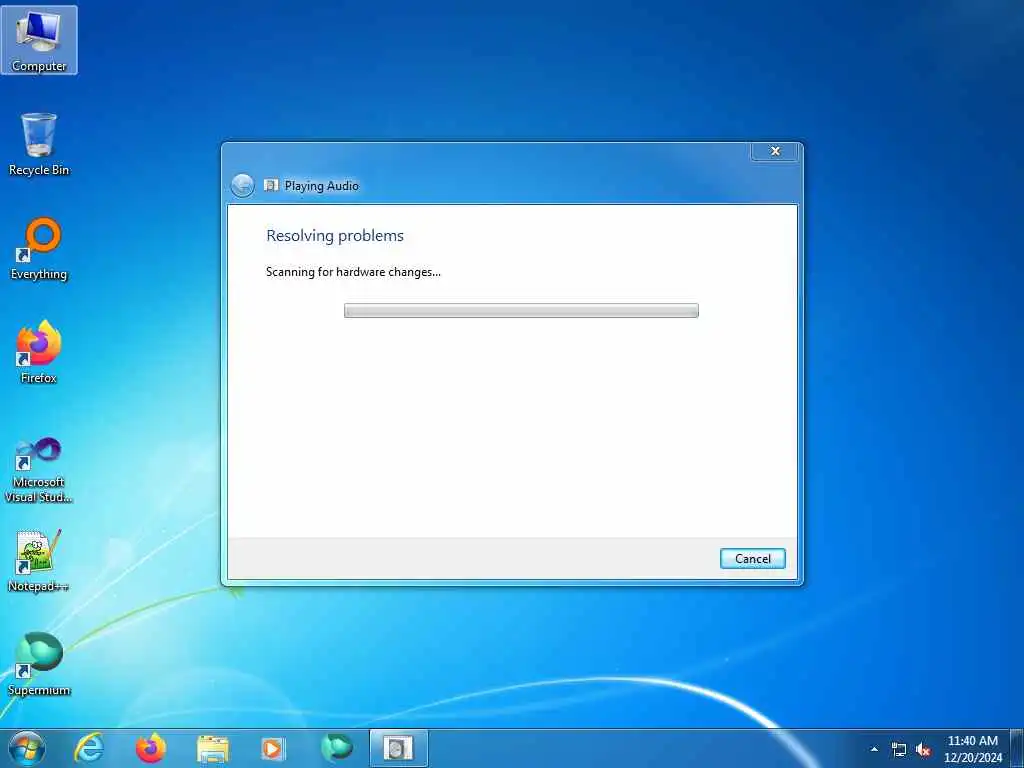Screen dimensions: 1024x768
Task: Select the Notepad++ desktop shortcut
Action: coord(39,561)
